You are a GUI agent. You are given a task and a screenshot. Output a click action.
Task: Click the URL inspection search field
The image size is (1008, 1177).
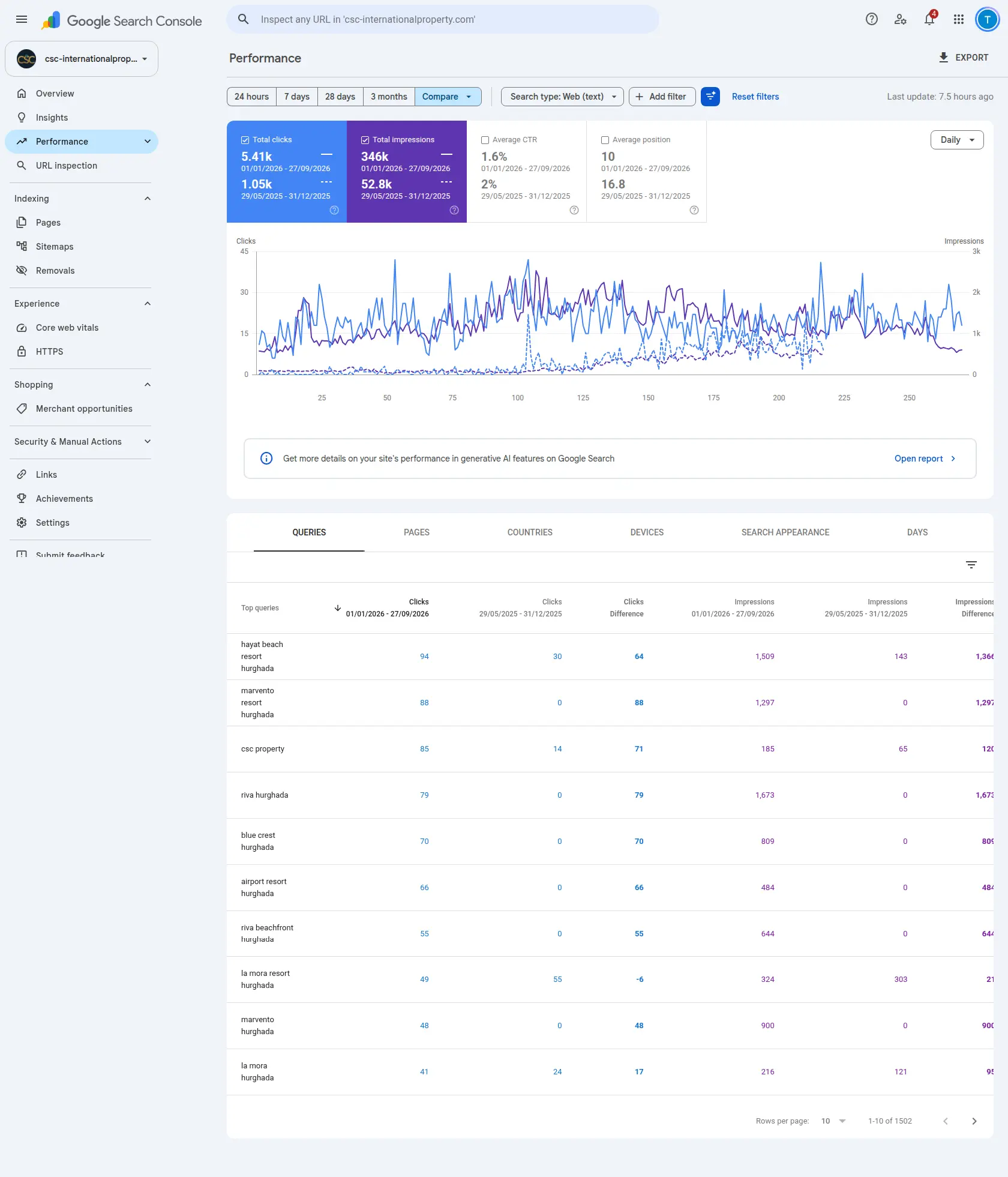pyautogui.click(x=443, y=19)
